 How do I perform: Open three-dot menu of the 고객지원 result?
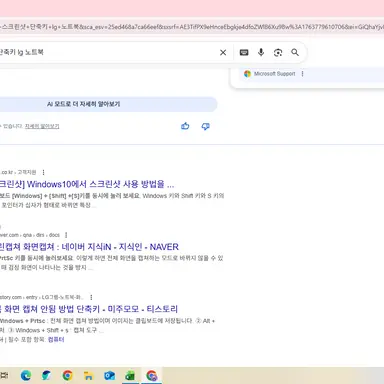pyautogui.click(x=43, y=172)
